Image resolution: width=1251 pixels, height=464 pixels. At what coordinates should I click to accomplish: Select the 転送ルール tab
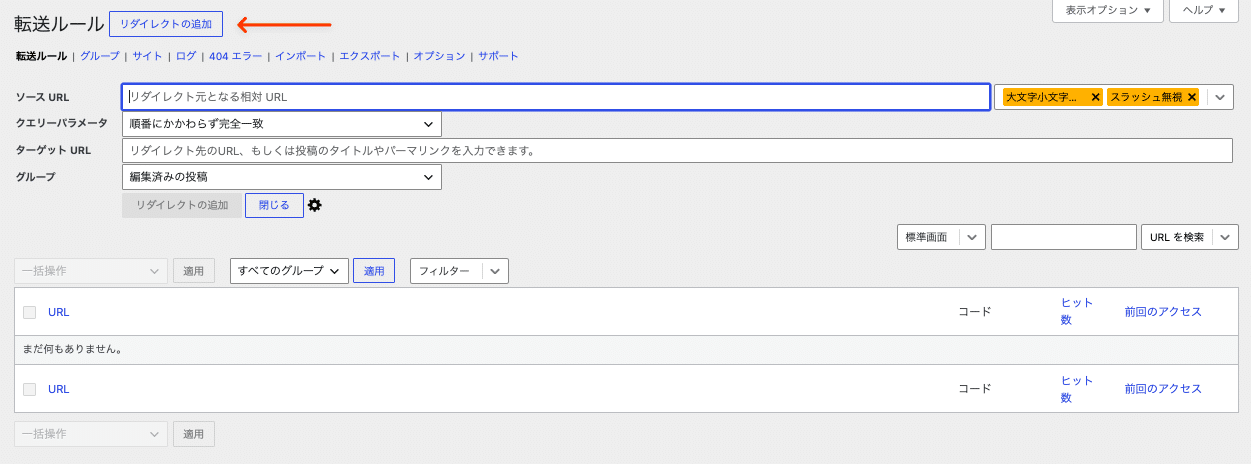(x=42, y=56)
